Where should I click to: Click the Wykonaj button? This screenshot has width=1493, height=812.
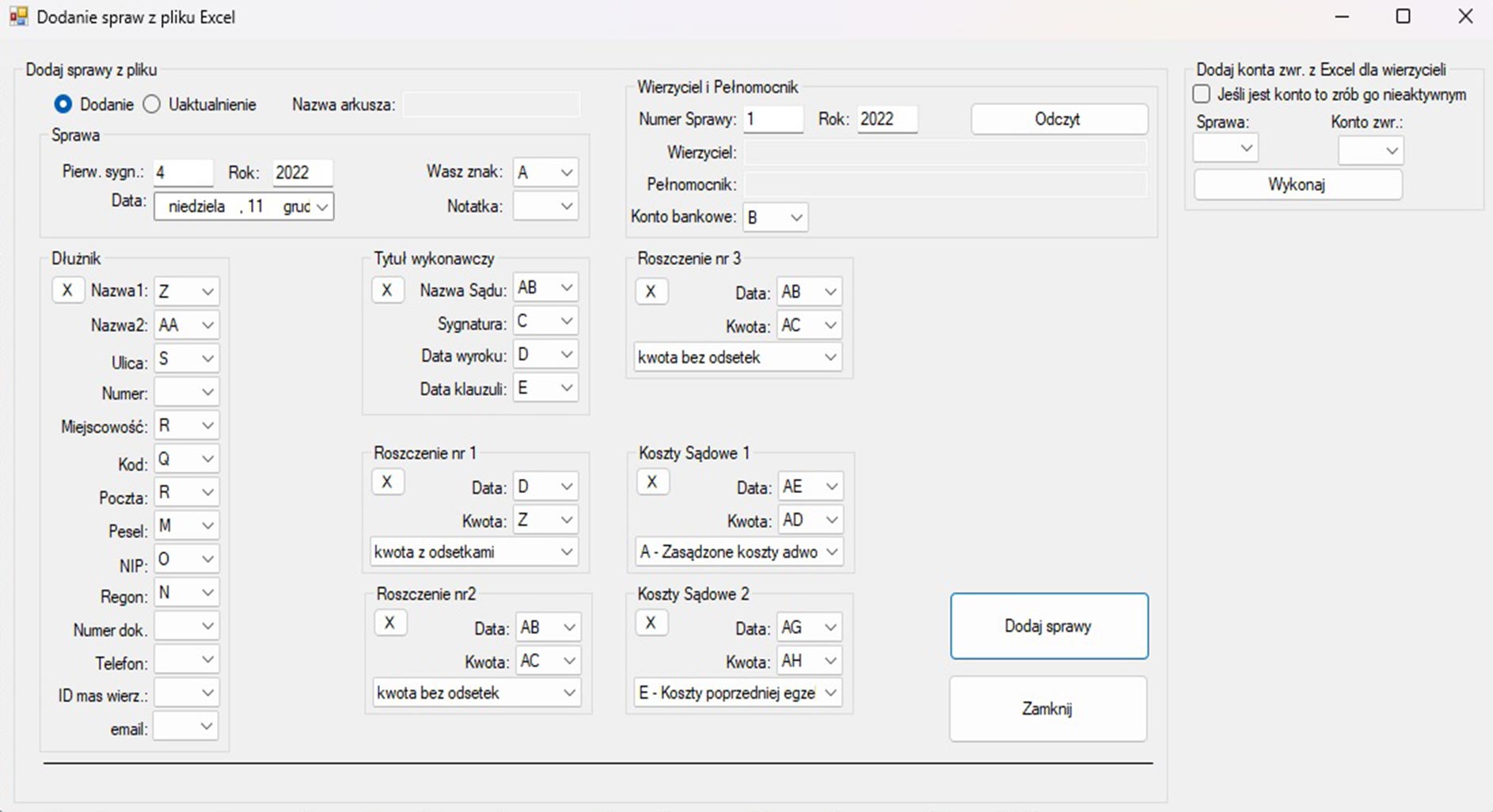tap(1297, 185)
